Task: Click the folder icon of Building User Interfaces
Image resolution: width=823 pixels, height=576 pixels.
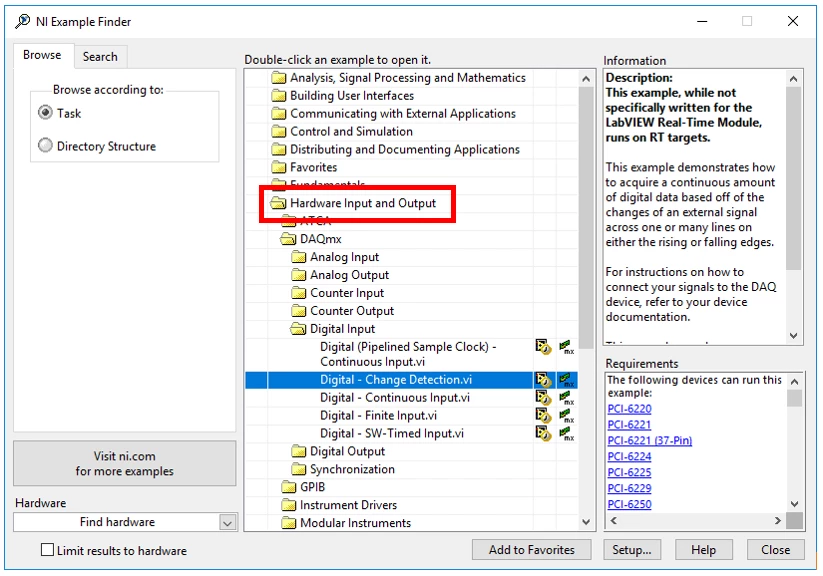Action: pyautogui.click(x=279, y=96)
